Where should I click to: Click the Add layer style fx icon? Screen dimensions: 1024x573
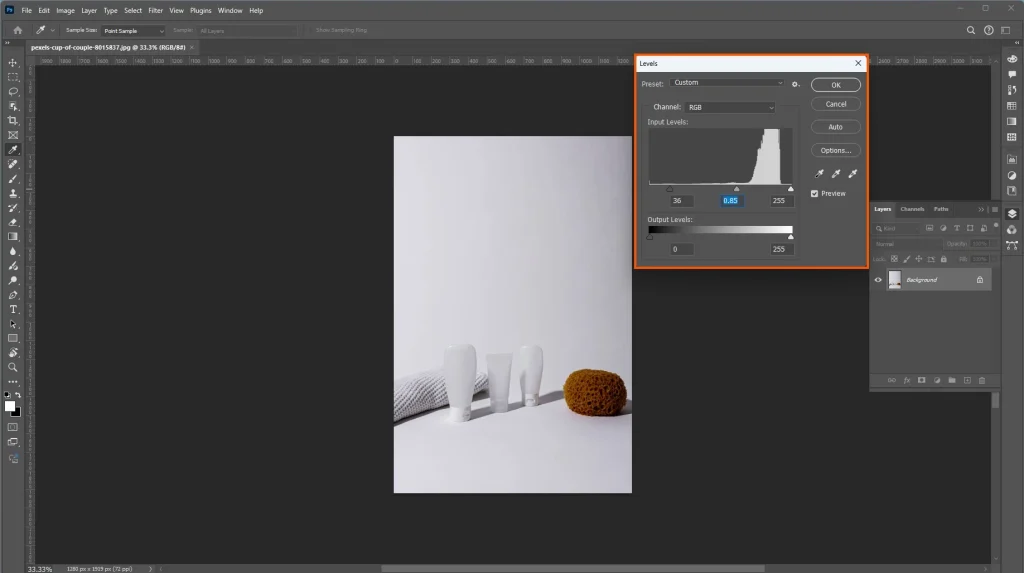906,380
